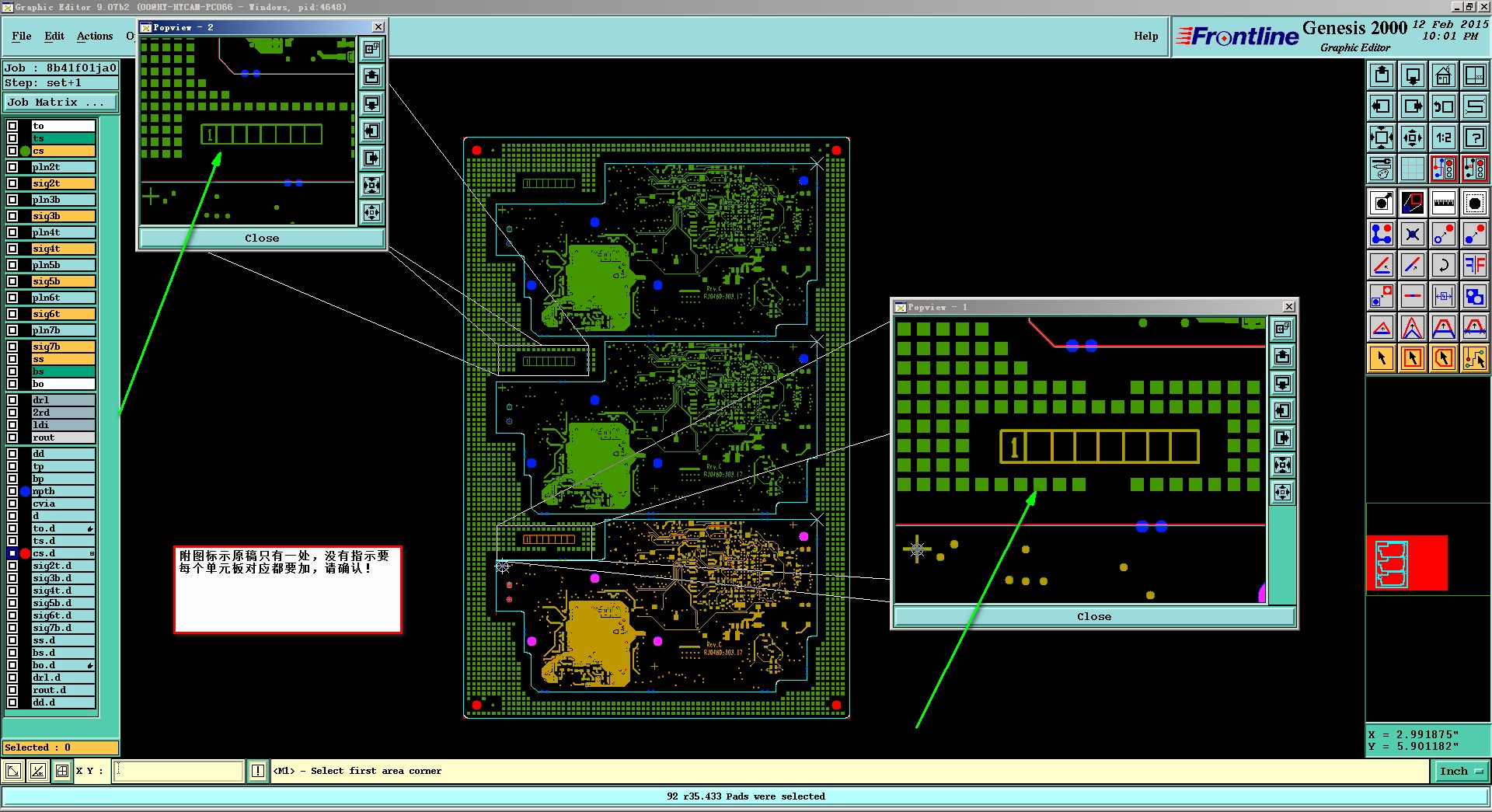Click the grid snap icon beside X Y label
The width and height of the screenshot is (1492, 812).
[62, 771]
